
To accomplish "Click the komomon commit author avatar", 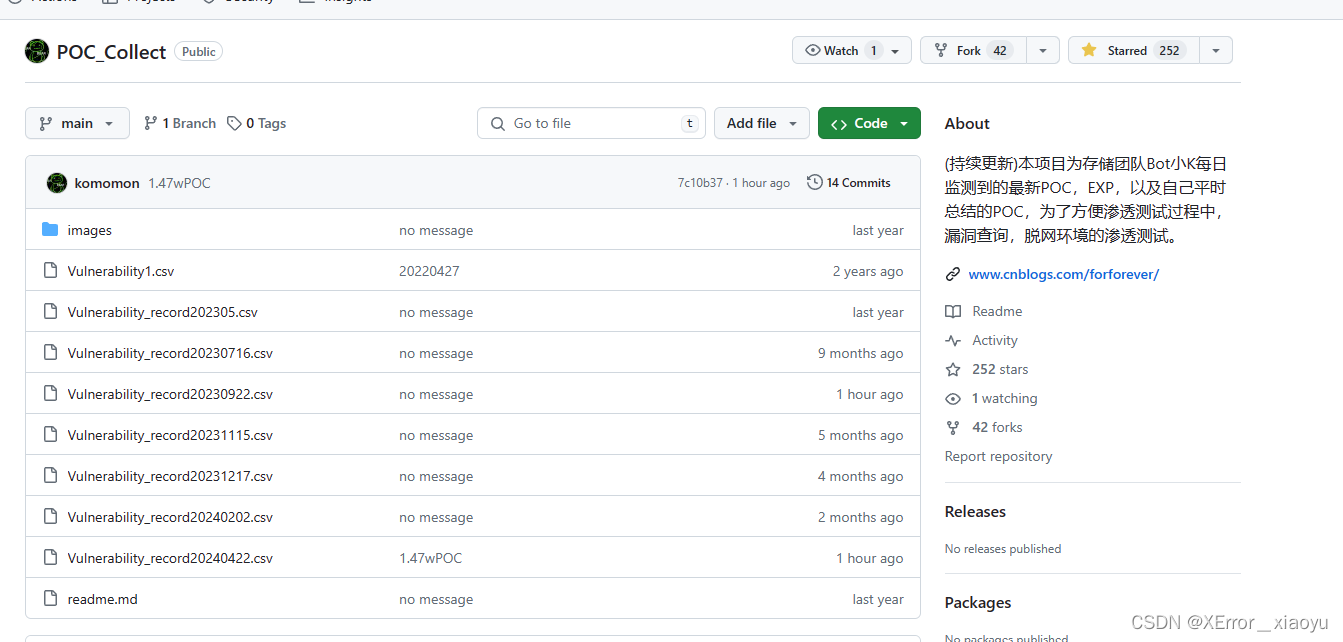I will point(57,183).
